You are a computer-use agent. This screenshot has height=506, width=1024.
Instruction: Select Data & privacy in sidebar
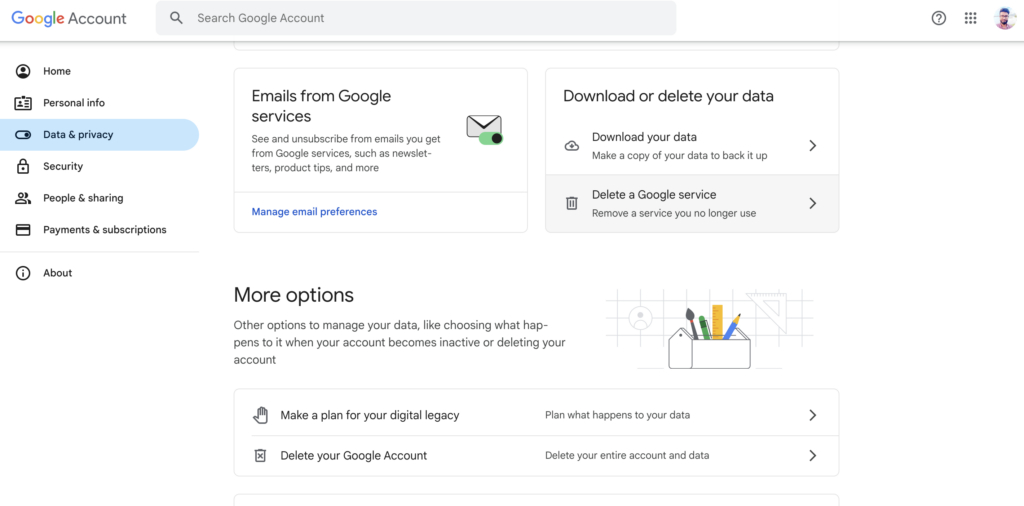tap(99, 135)
